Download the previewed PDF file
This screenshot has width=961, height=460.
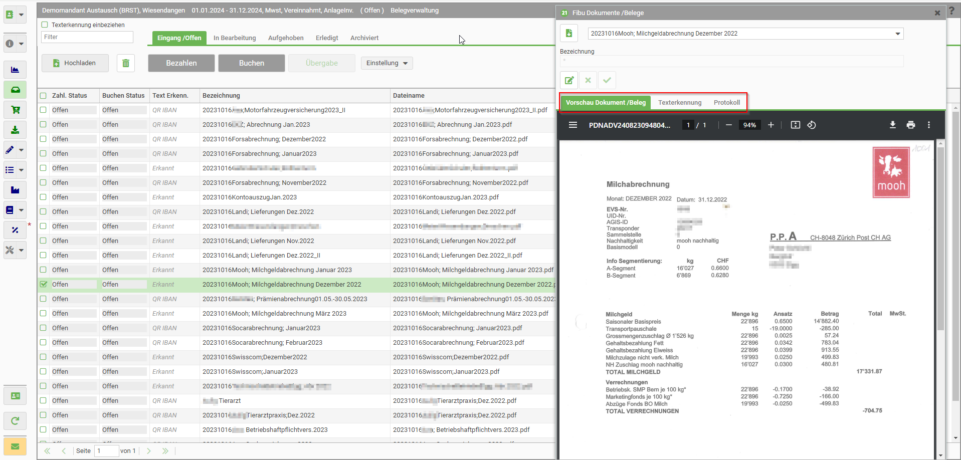(x=893, y=125)
